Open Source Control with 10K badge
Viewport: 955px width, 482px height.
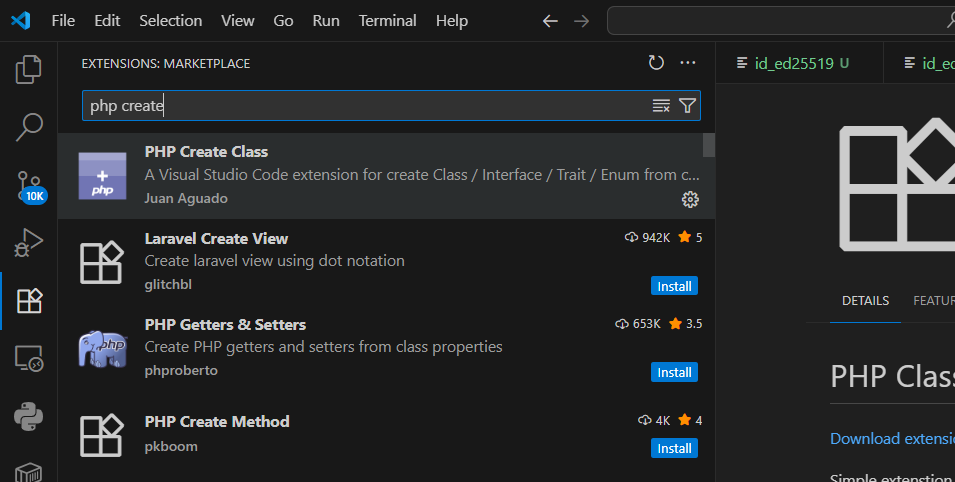click(x=29, y=186)
